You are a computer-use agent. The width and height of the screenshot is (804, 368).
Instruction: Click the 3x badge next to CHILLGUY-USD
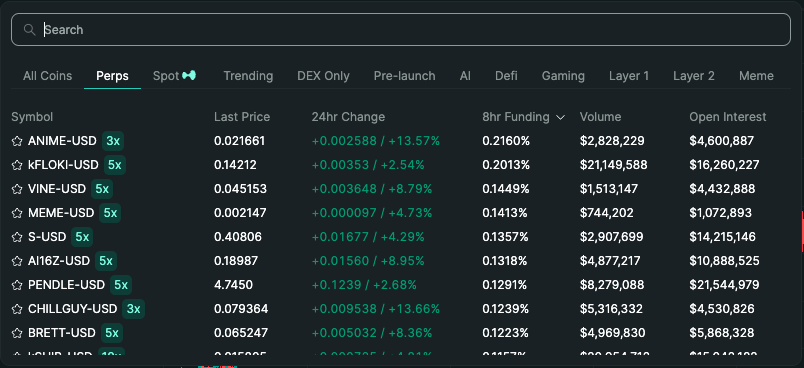(133, 309)
